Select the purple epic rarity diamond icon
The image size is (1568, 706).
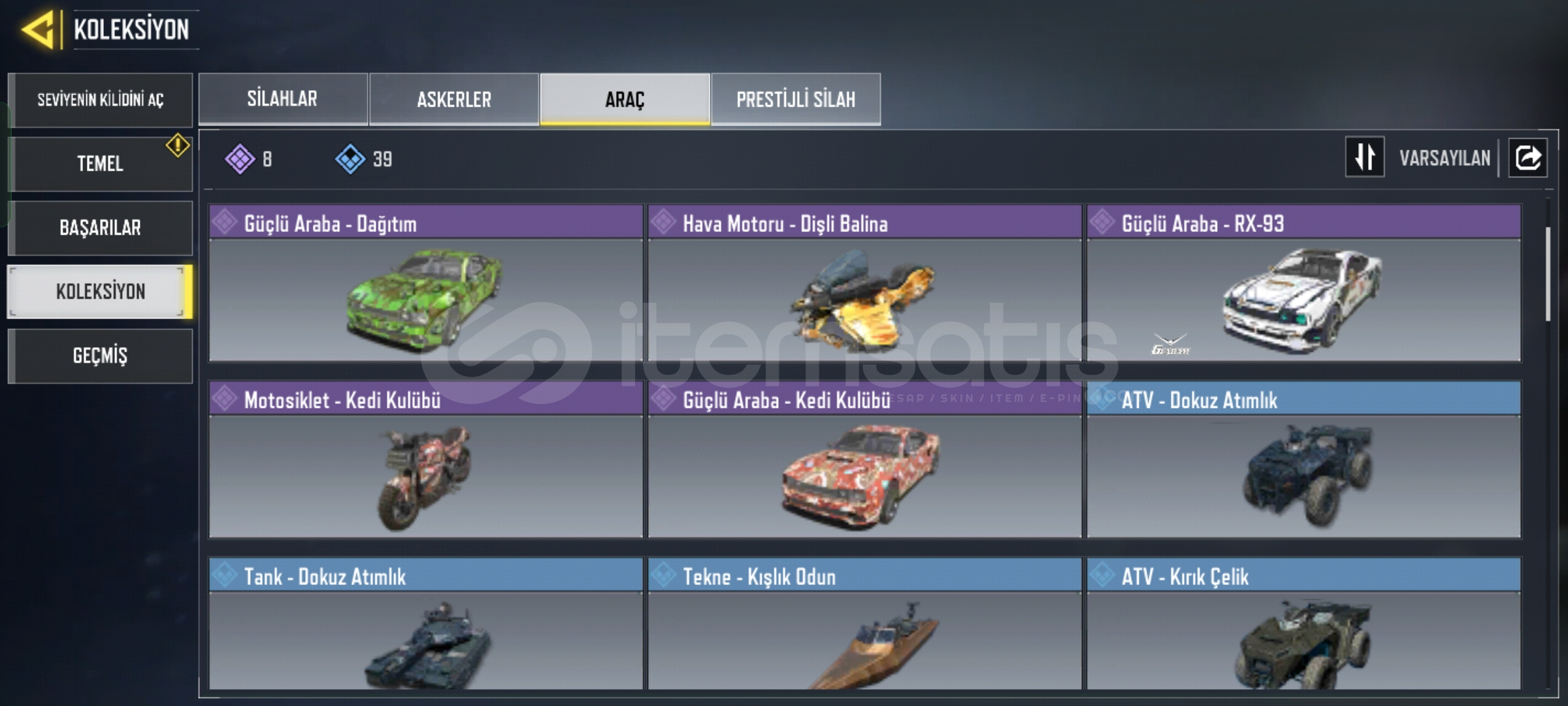pyautogui.click(x=240, y=159)
